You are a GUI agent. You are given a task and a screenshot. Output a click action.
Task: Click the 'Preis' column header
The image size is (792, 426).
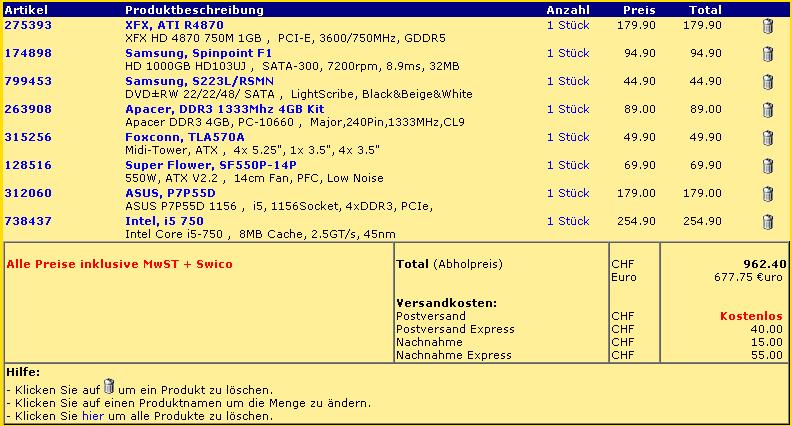639,10
